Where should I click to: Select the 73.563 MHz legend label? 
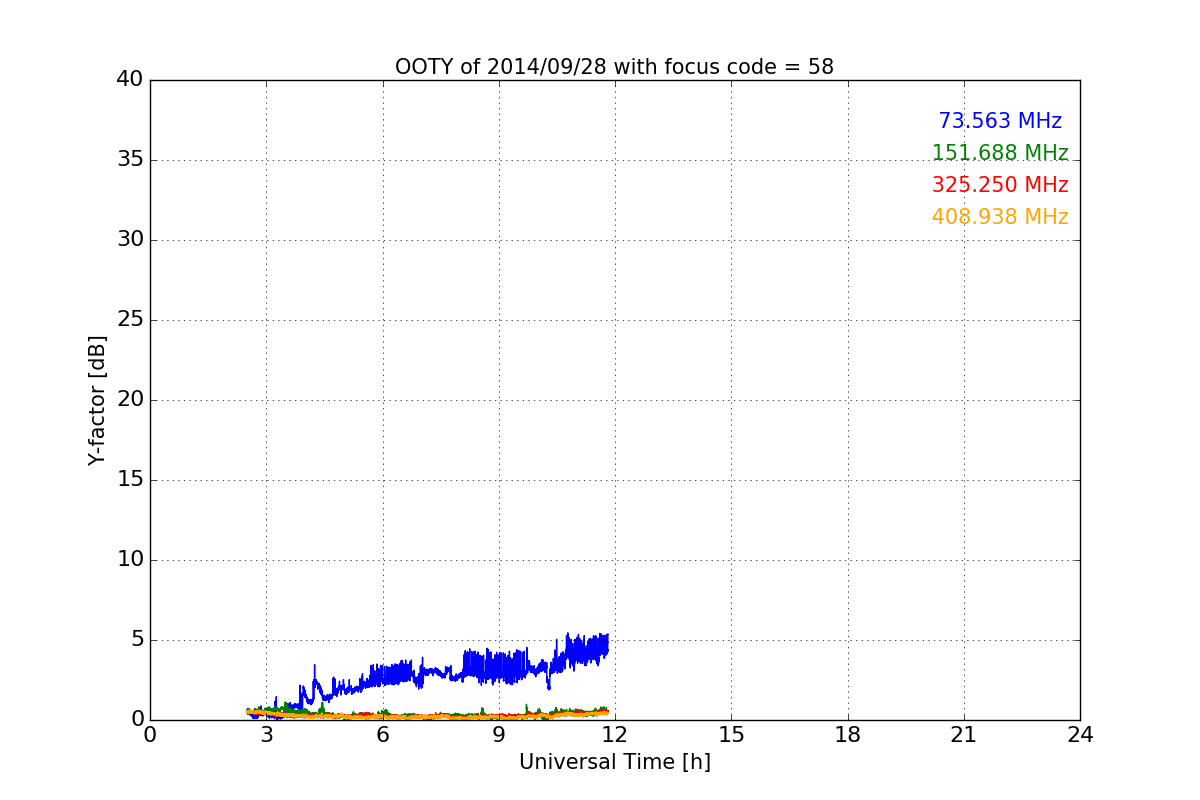pos(1000,121)
